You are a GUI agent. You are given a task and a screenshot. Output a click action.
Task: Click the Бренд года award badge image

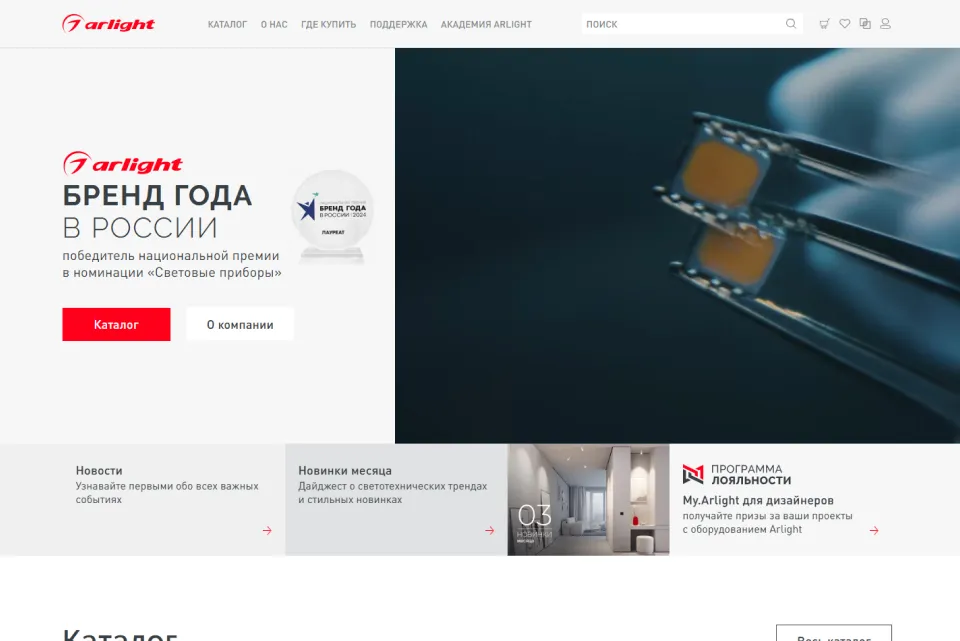[x=332, y=217]
